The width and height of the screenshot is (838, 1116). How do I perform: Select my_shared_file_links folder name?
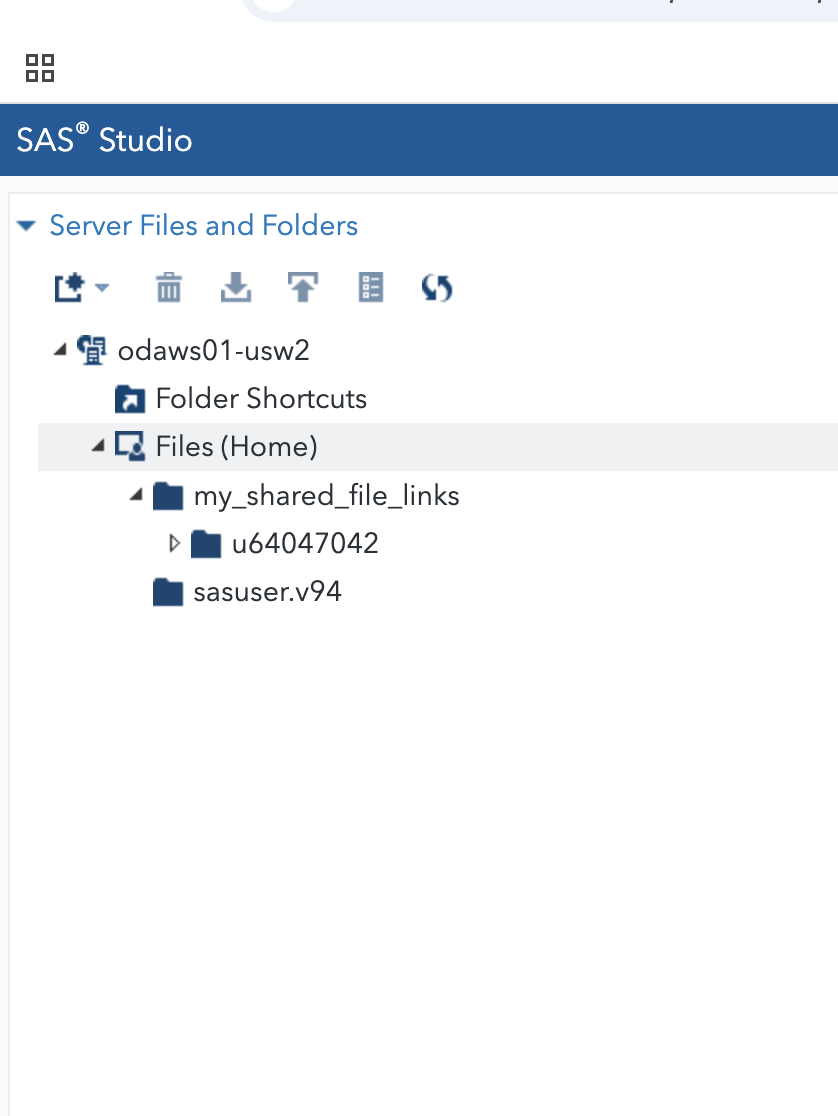(327, 496)
